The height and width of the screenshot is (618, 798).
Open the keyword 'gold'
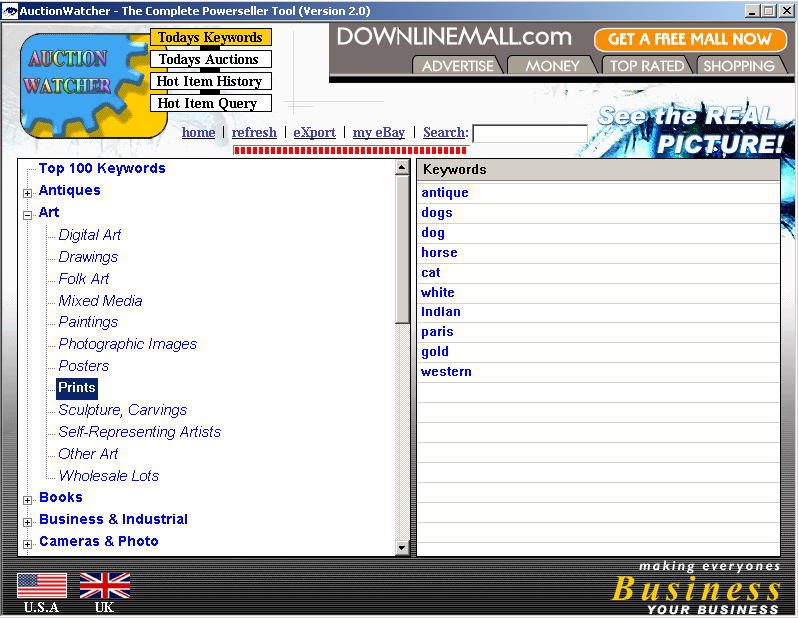coord(435,352)
